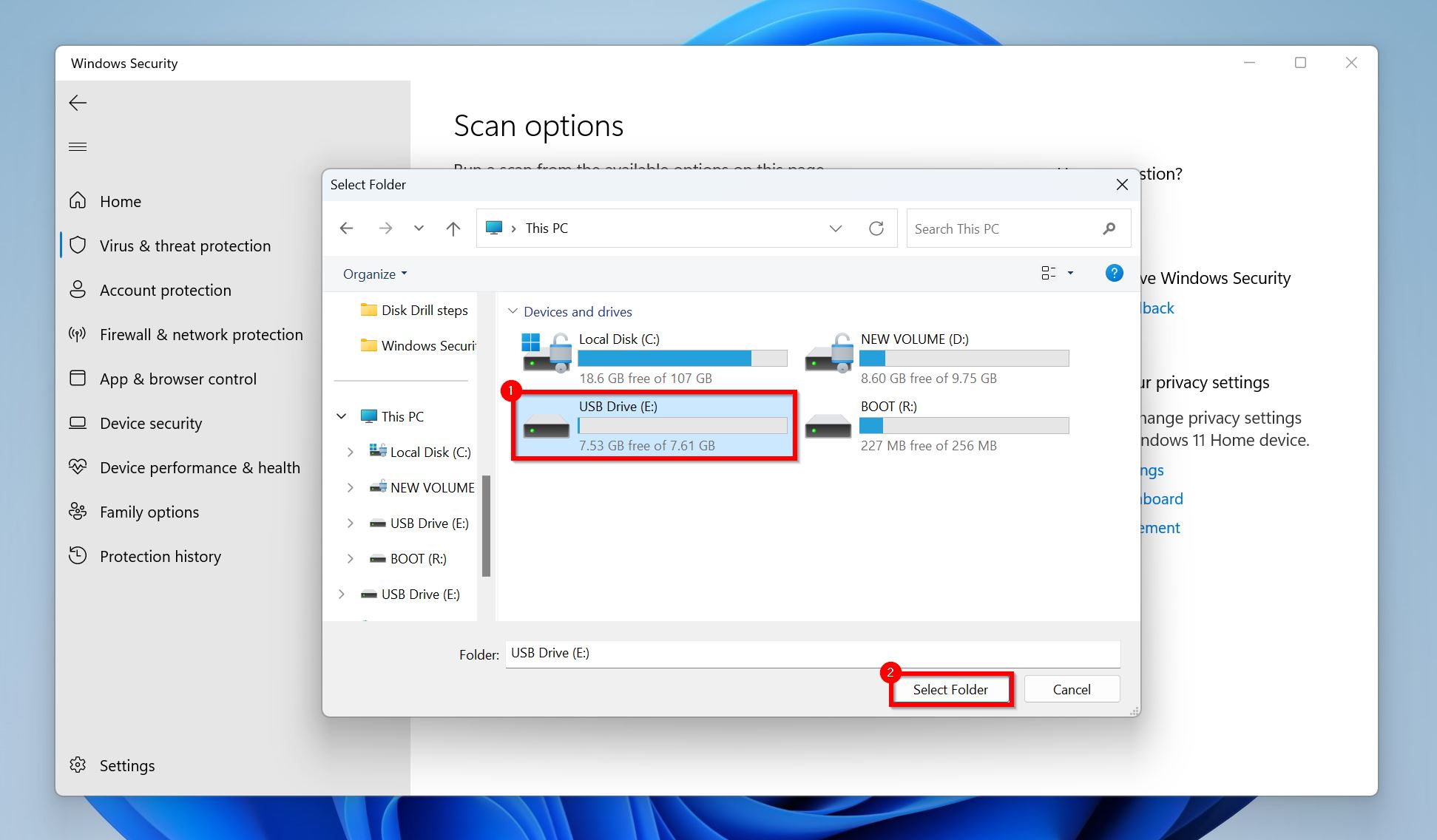Click the change view layout icon

1048,273
